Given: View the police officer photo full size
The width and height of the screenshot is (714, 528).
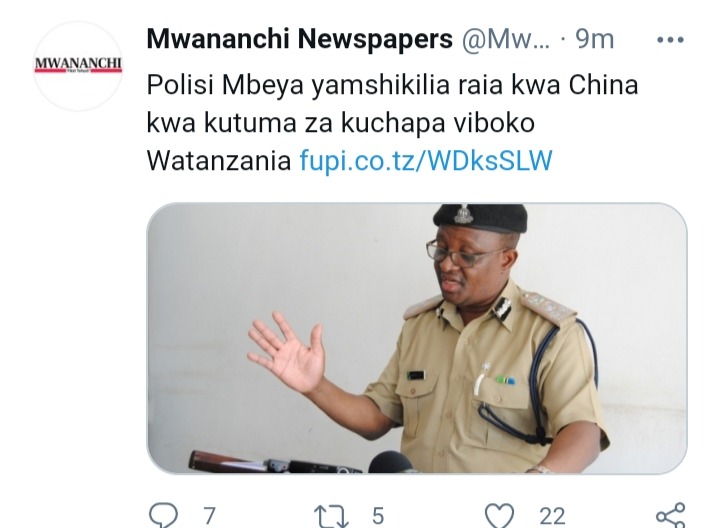Looking at the screenshot, I should pyautogui.click(x=417, y=338).
